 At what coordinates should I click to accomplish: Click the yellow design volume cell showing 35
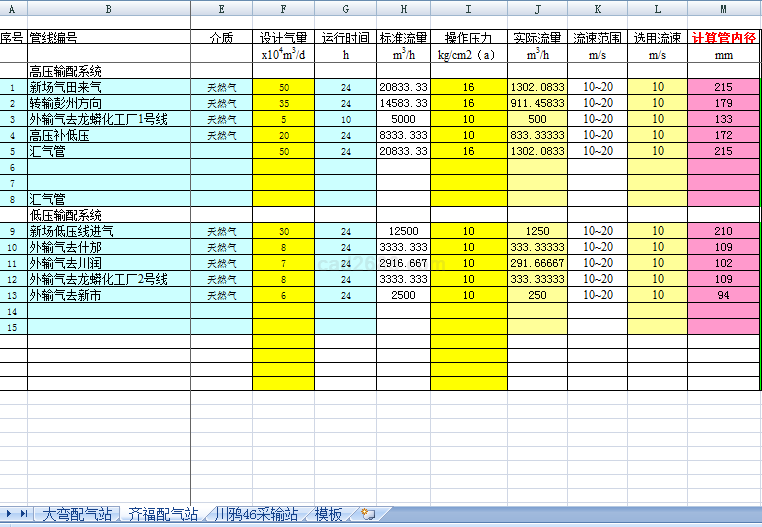point(284,103)
